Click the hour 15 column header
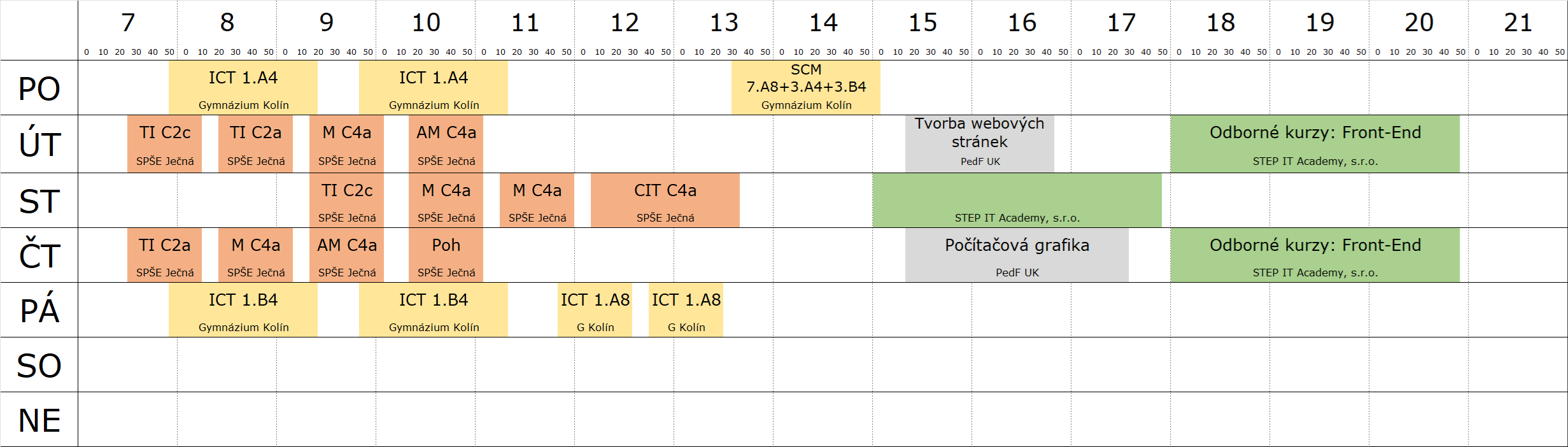 click(922, 24)
